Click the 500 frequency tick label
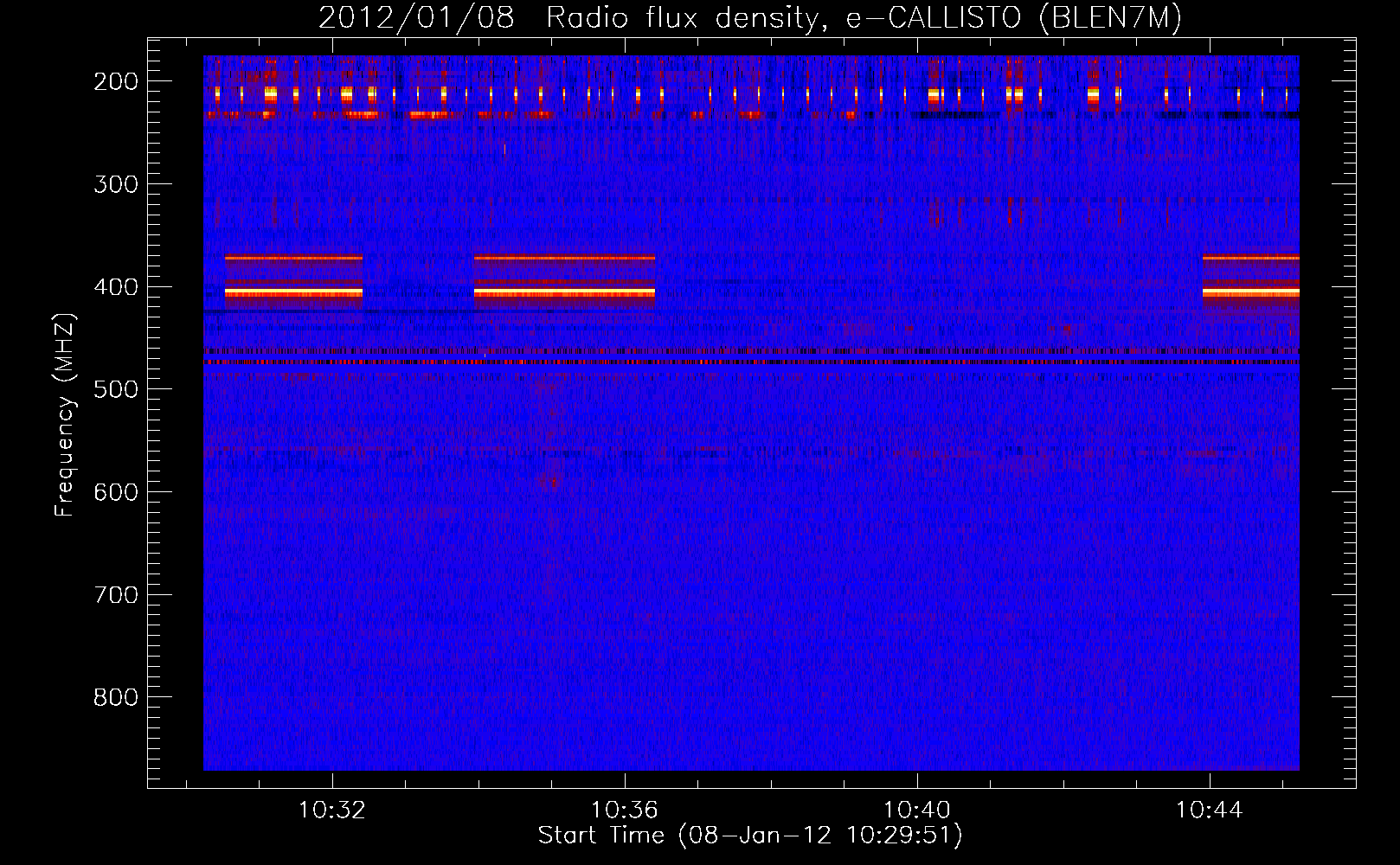 pos(116,389)
